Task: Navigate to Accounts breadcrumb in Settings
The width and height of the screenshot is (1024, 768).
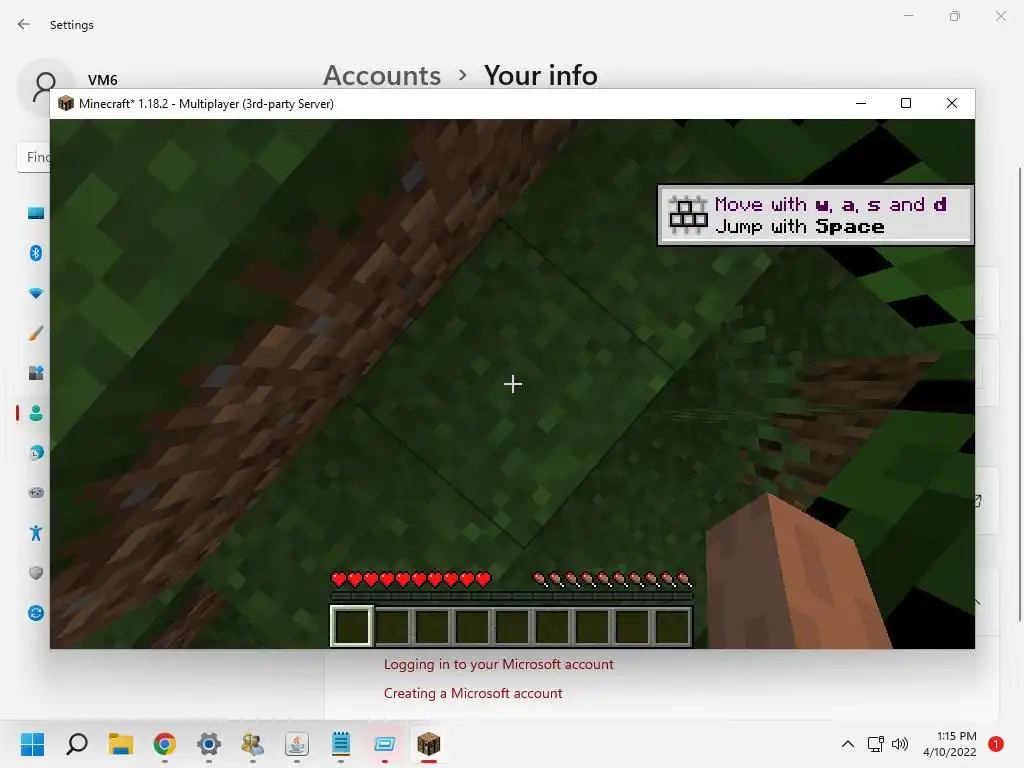Action: (x=382, y=76)
